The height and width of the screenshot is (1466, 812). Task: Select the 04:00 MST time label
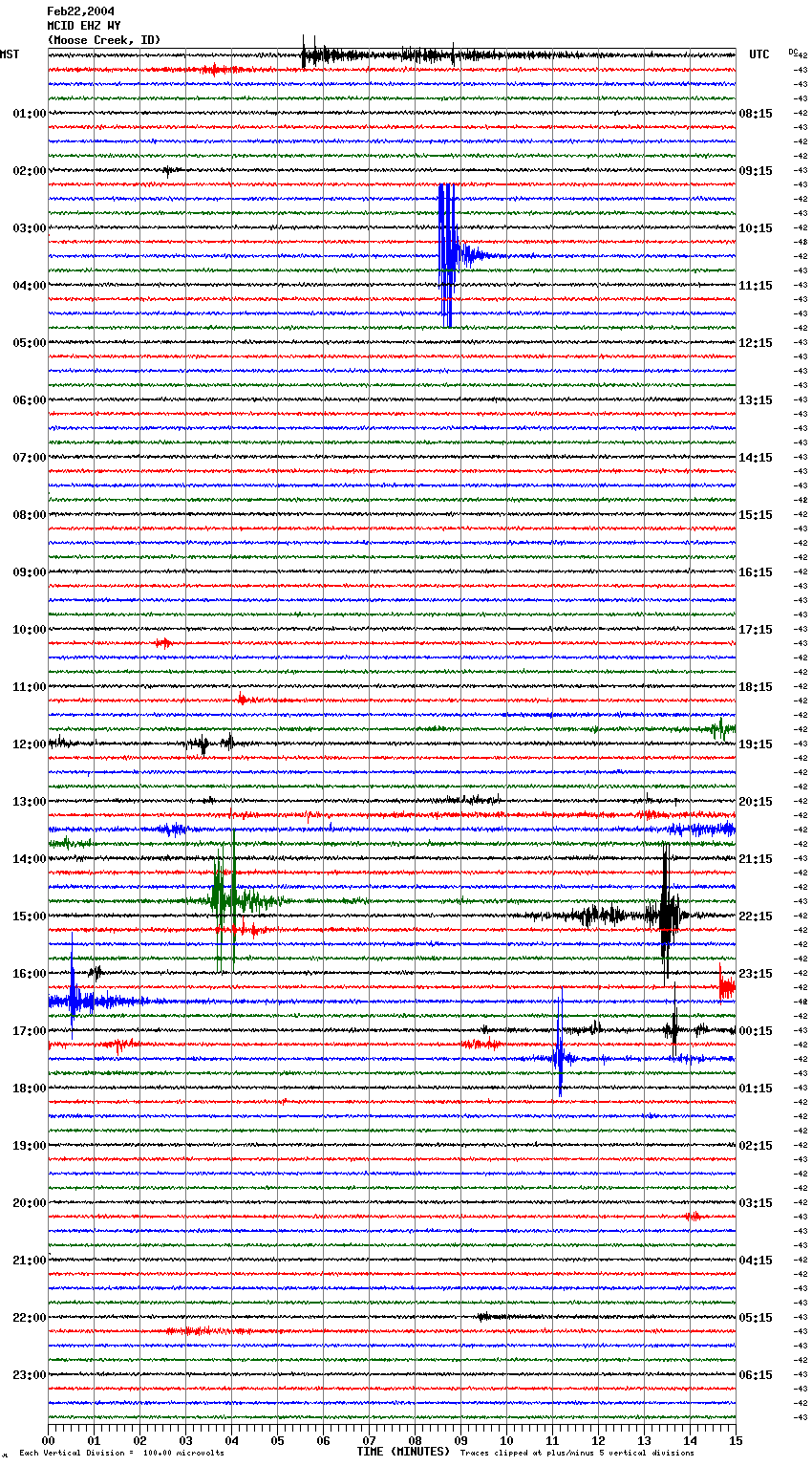pos(29,286)
